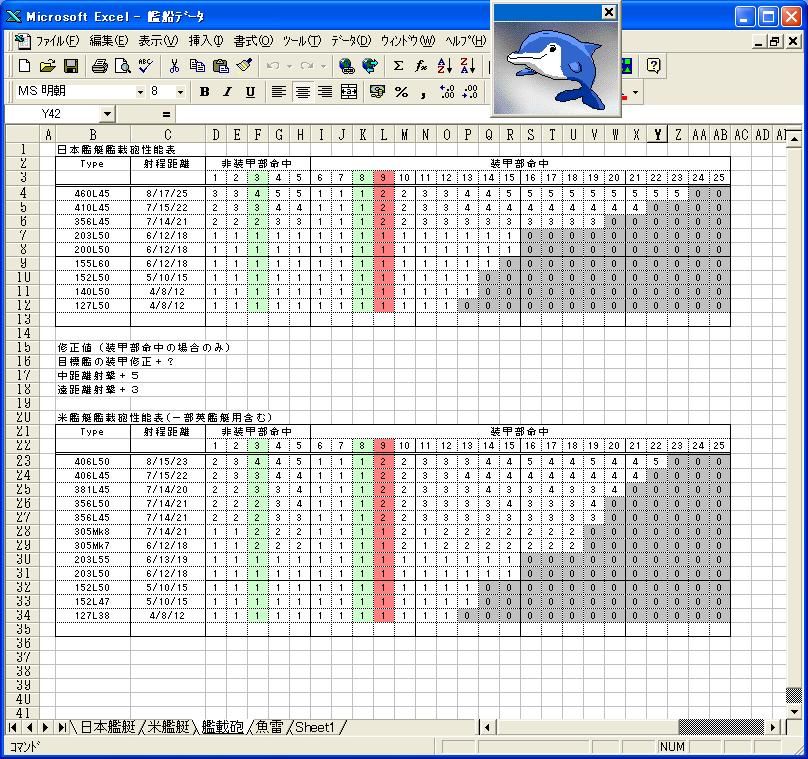Image resolution: width=808 pixels, height=759 pixels.
Task: Merge and center cells icon
Action: click(x=349, y=92)
